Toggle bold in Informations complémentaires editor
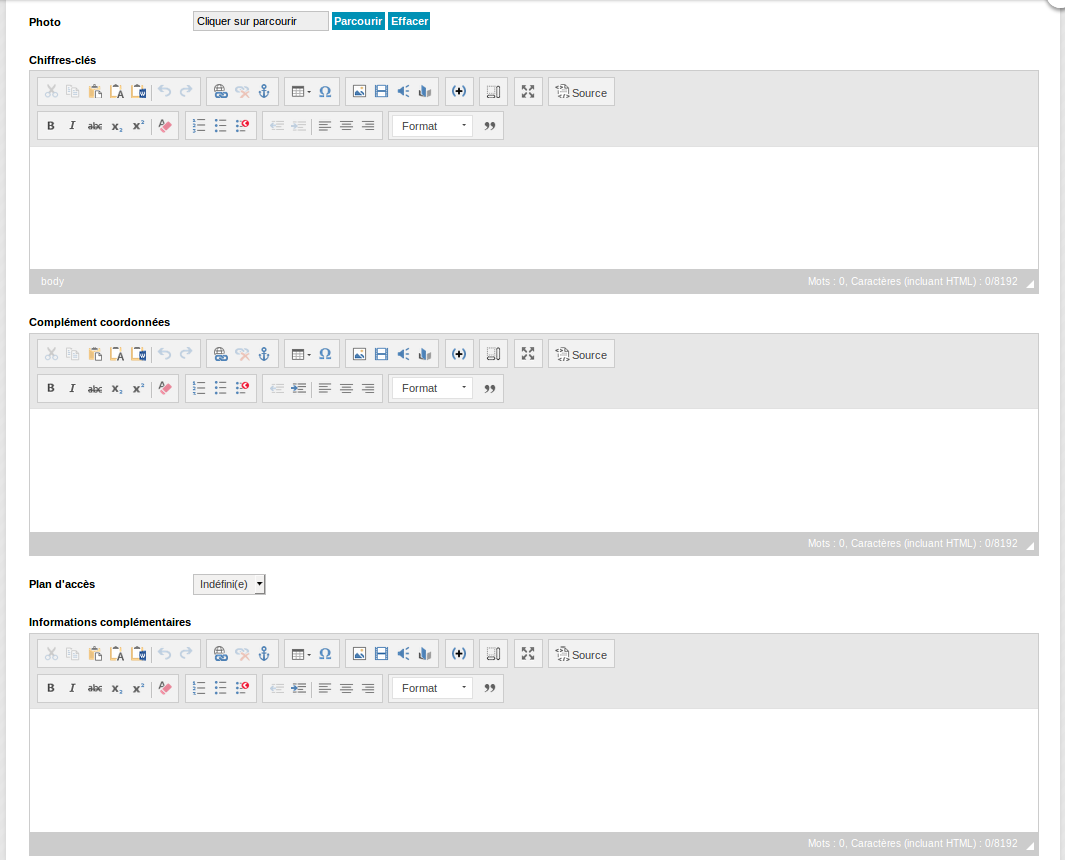This screenshot has width=1065, height=860. (51, 688)
